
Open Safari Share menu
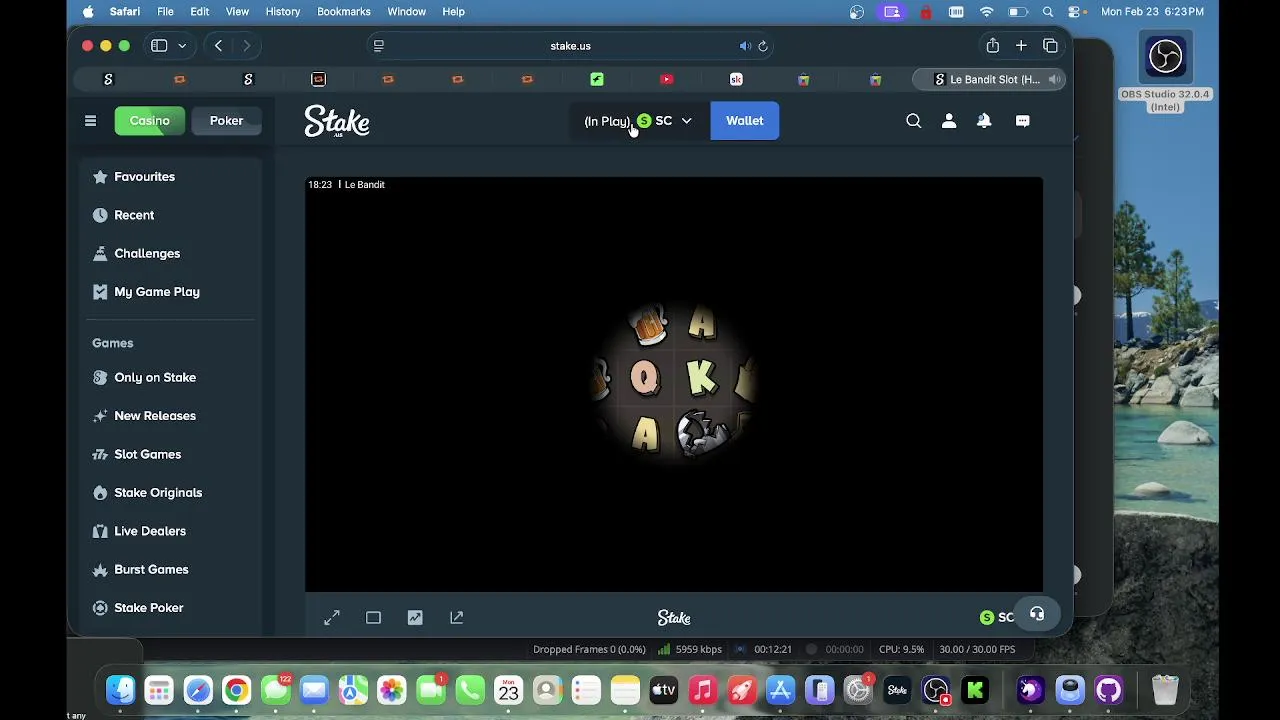(992, 46)
